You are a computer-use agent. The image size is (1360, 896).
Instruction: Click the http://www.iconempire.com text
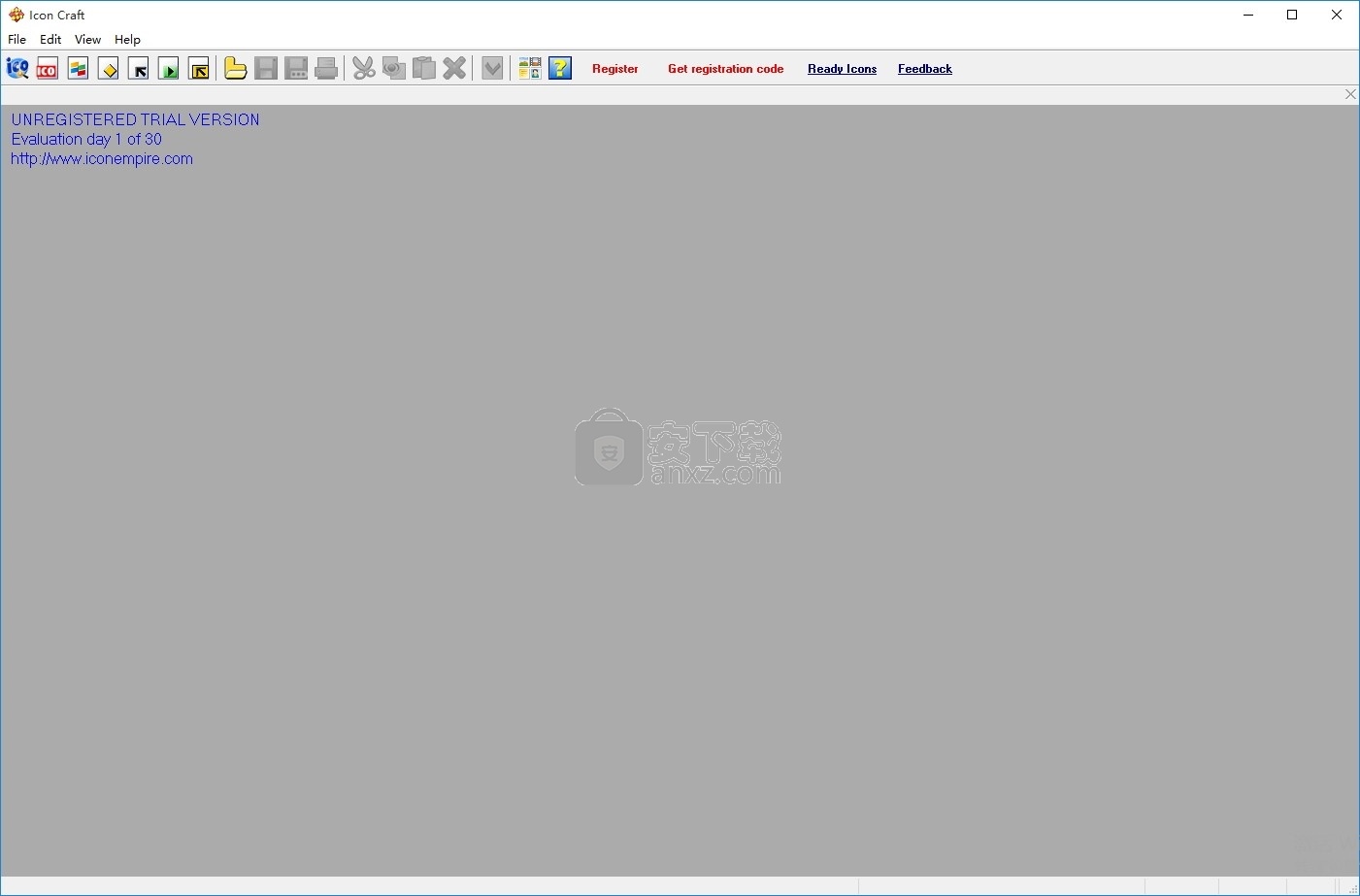coord(102,159)
